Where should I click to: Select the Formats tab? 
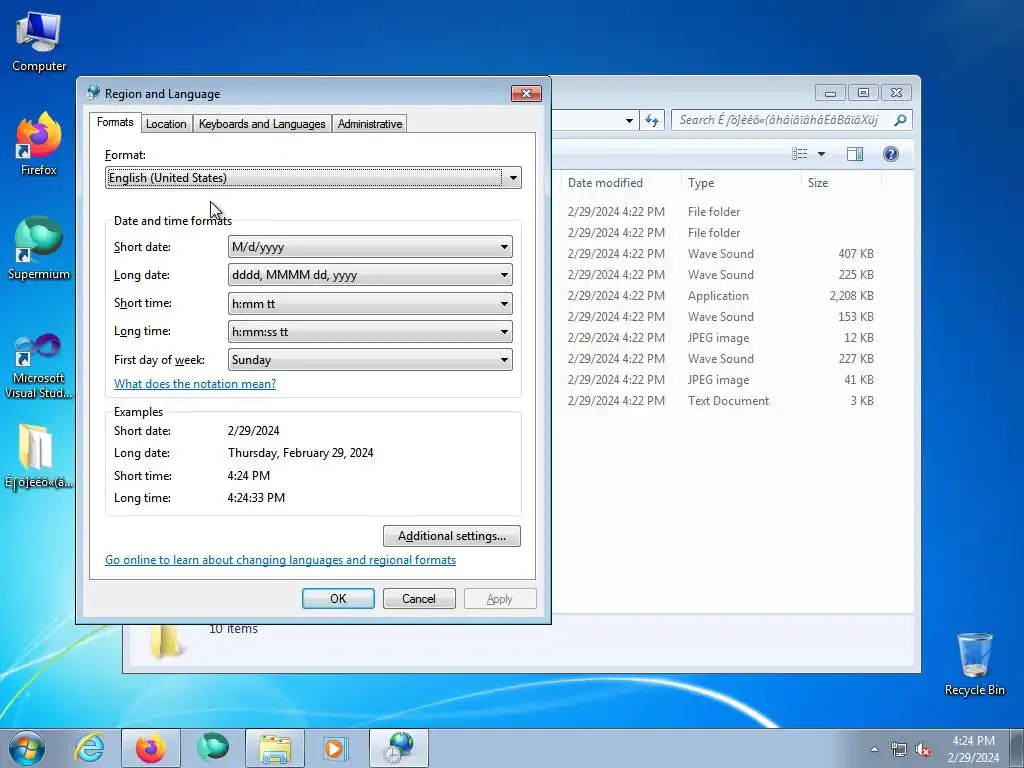(x=115, y=122)
